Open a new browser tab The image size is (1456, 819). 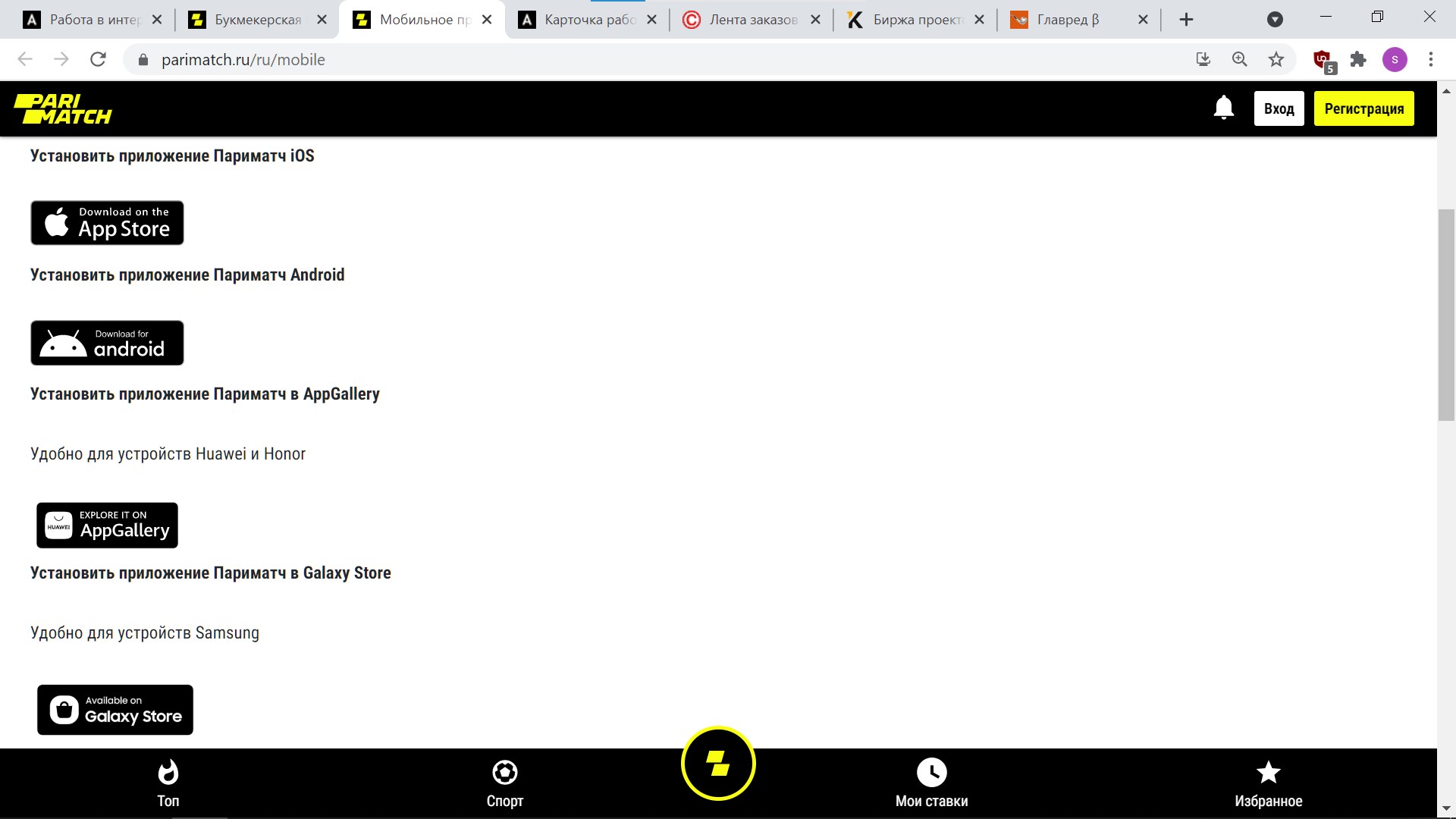pos(1187,20)
